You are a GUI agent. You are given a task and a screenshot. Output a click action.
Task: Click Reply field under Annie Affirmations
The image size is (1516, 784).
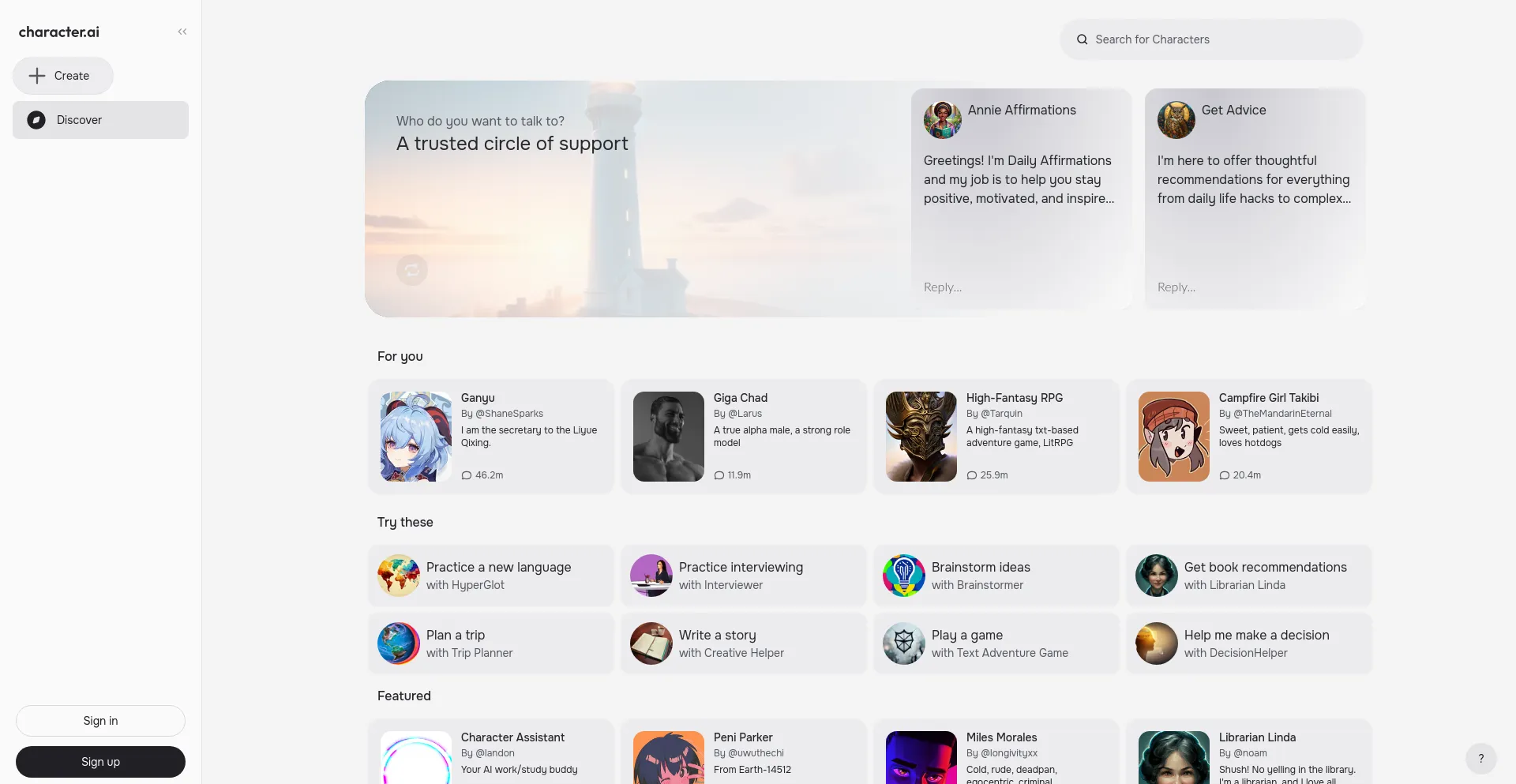[1020, 287]
